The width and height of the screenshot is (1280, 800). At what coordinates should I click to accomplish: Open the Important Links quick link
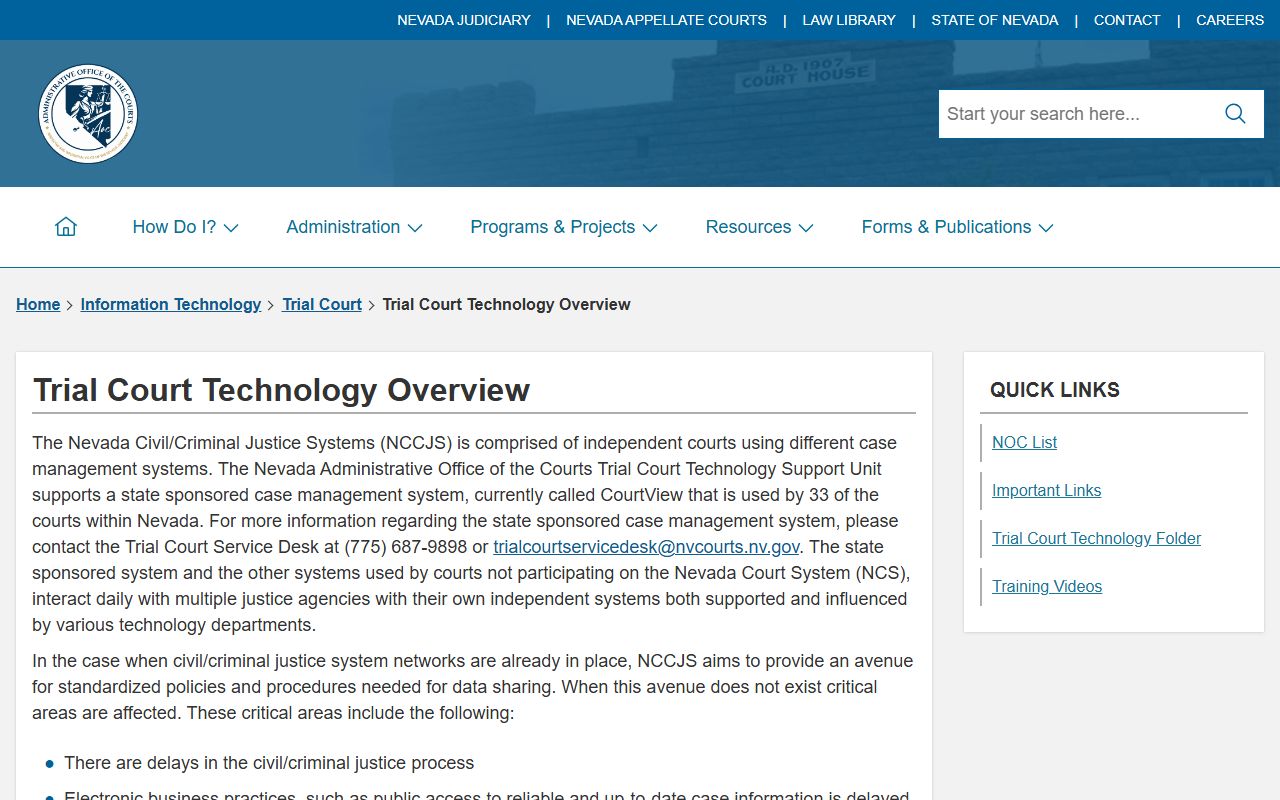pos(1046,490)
